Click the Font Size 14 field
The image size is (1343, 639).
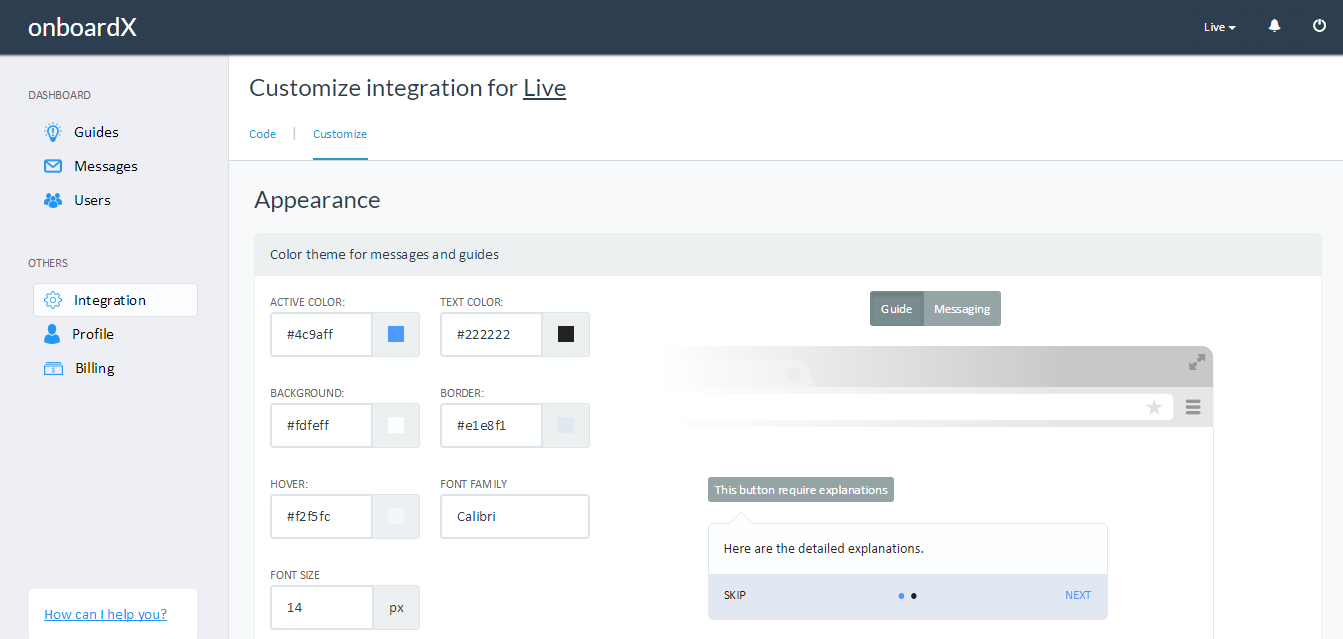click(321, 607)
